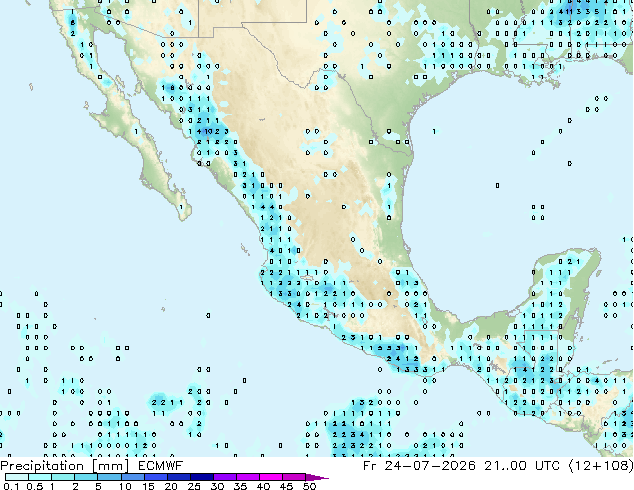
Task: Click legend value "0.5"
Action: (x=35, y=486)
